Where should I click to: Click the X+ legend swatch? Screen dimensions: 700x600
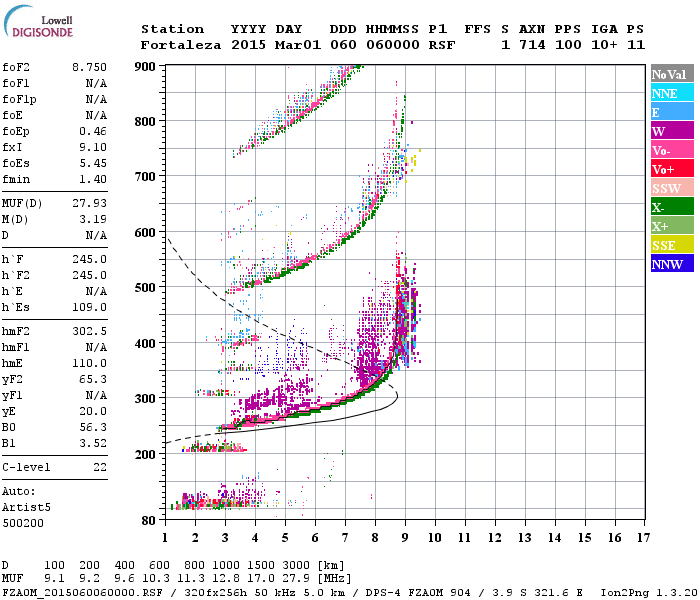[x=672, y=226]
